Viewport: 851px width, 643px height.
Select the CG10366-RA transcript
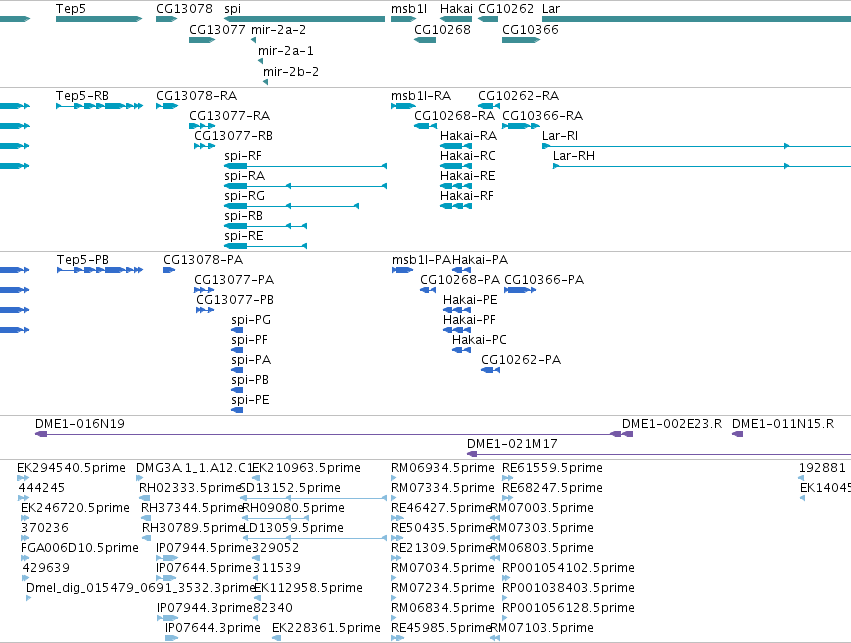click(521, 126)
